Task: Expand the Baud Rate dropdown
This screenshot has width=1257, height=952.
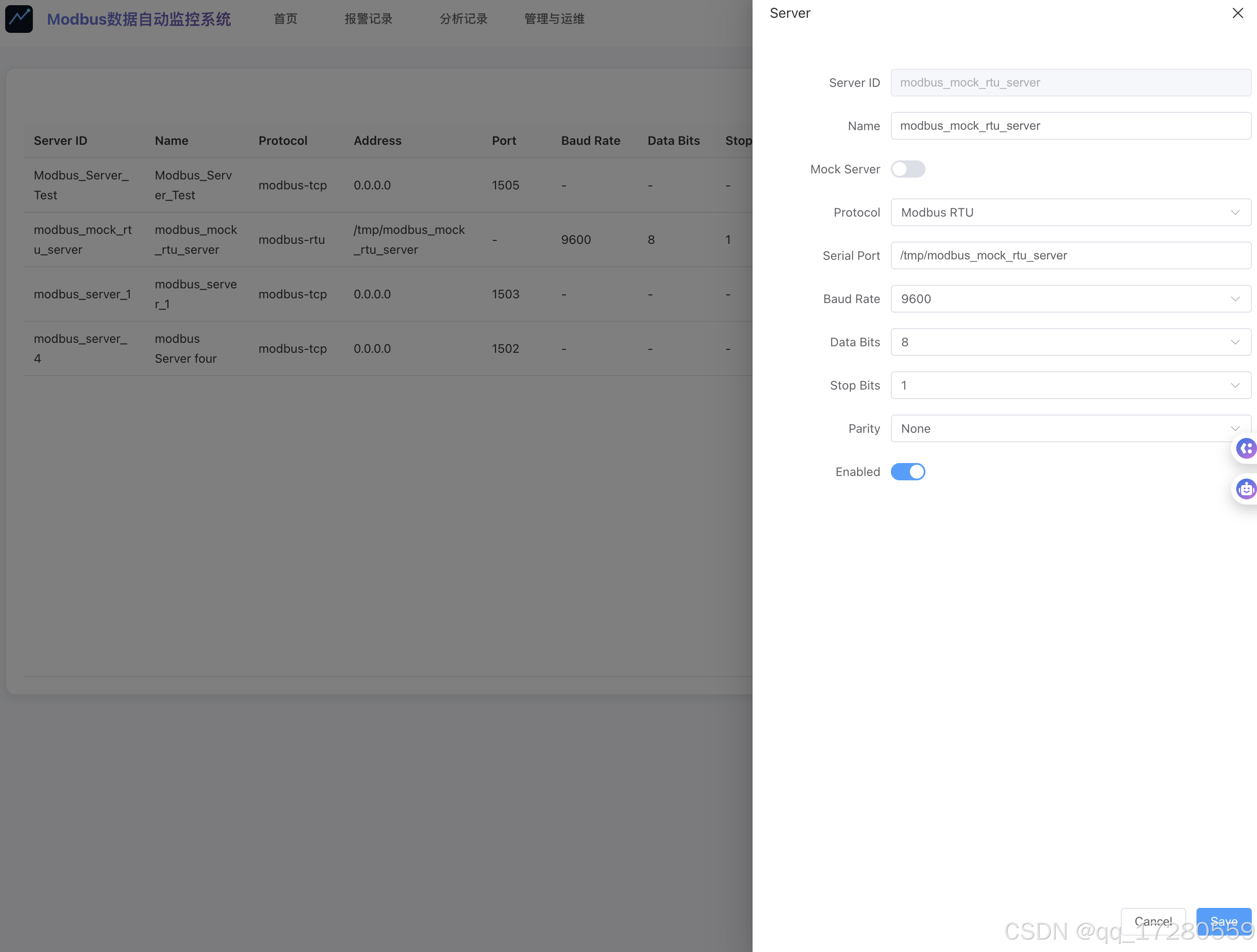Action: (x=1070, y=299)
